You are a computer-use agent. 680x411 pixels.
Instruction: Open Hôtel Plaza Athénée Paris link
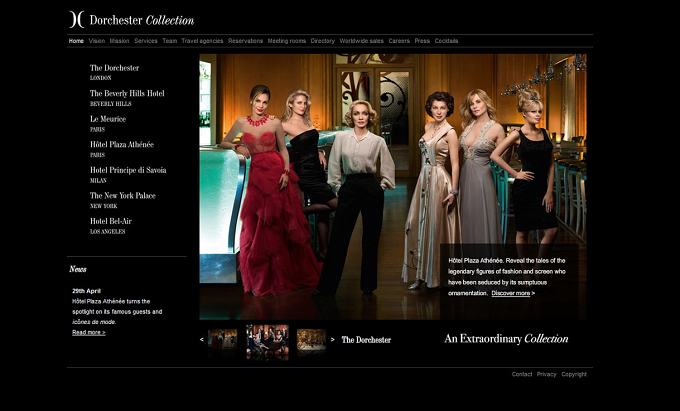click(122, 149)
